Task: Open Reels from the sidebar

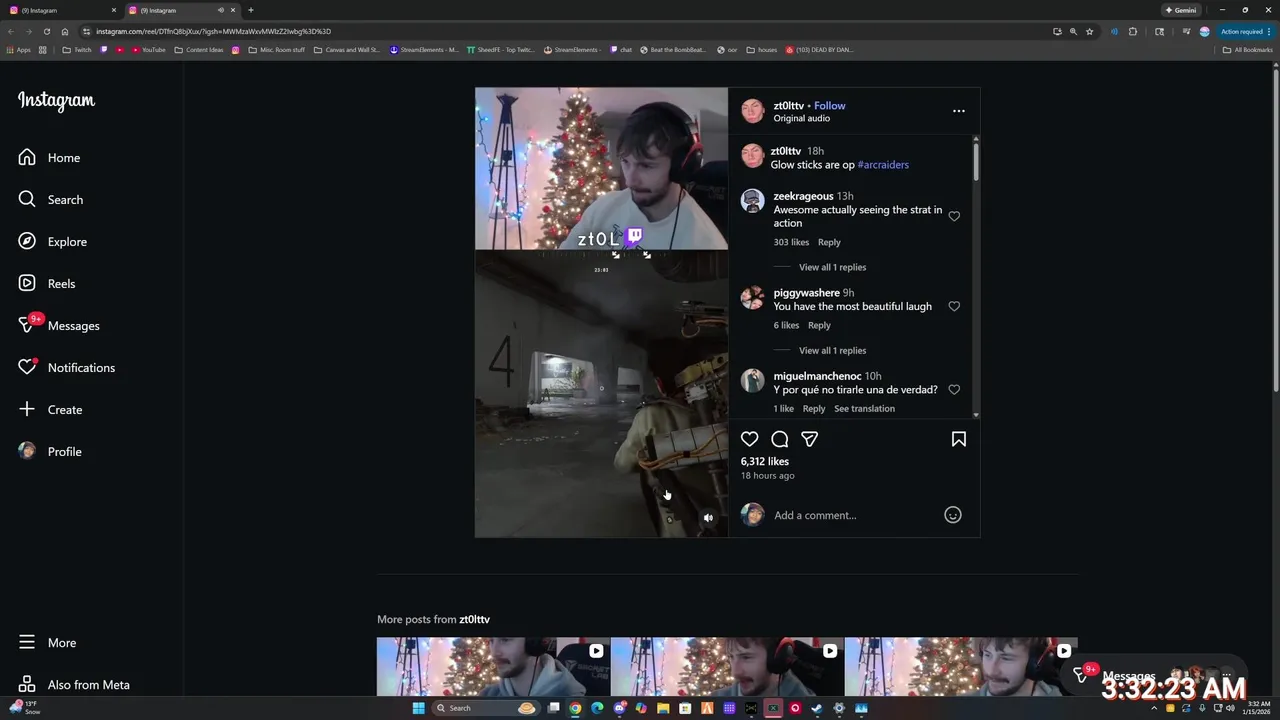Action: point(47,284)
